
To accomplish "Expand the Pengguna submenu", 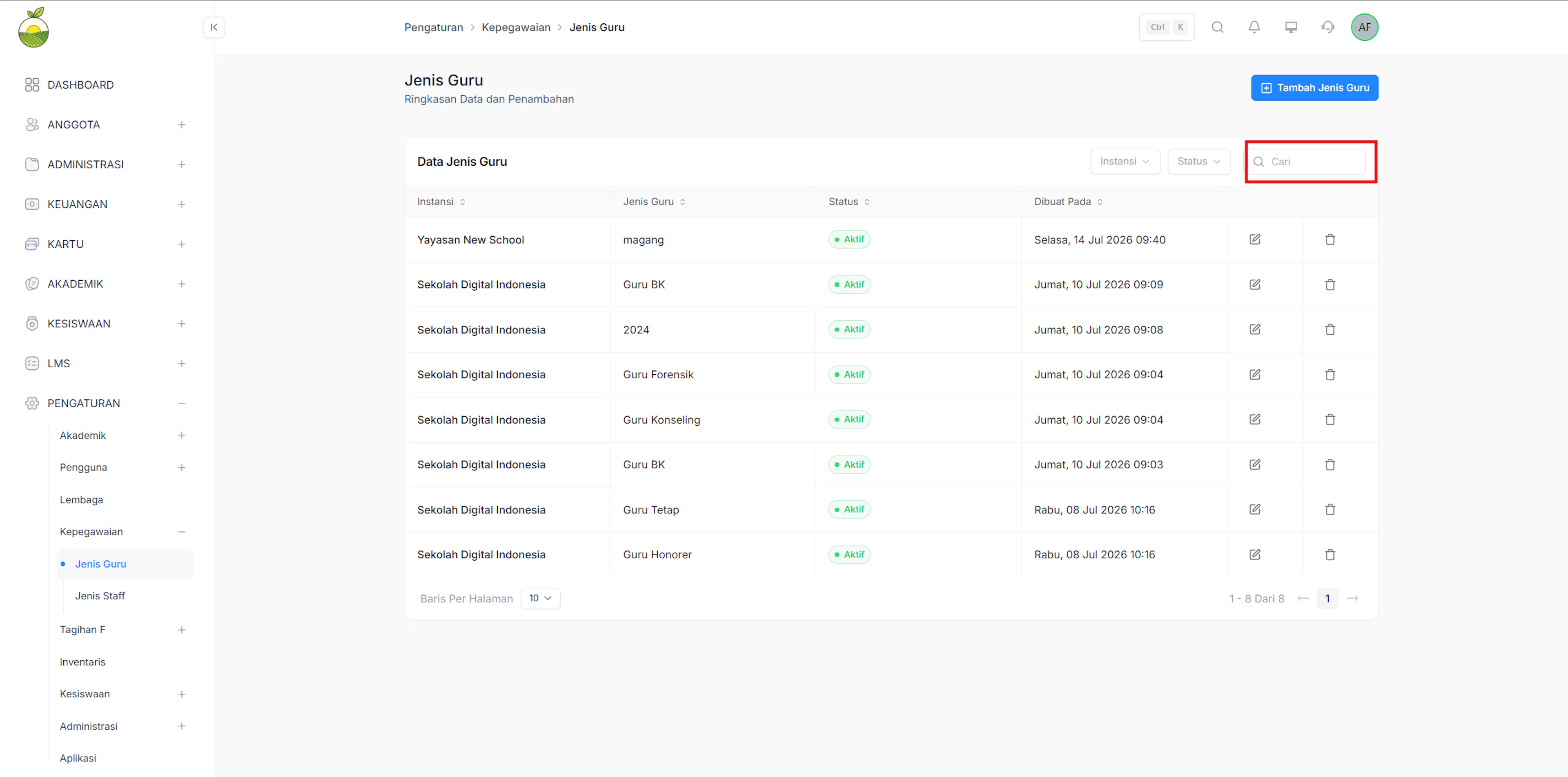I will (x=181, y=467).
